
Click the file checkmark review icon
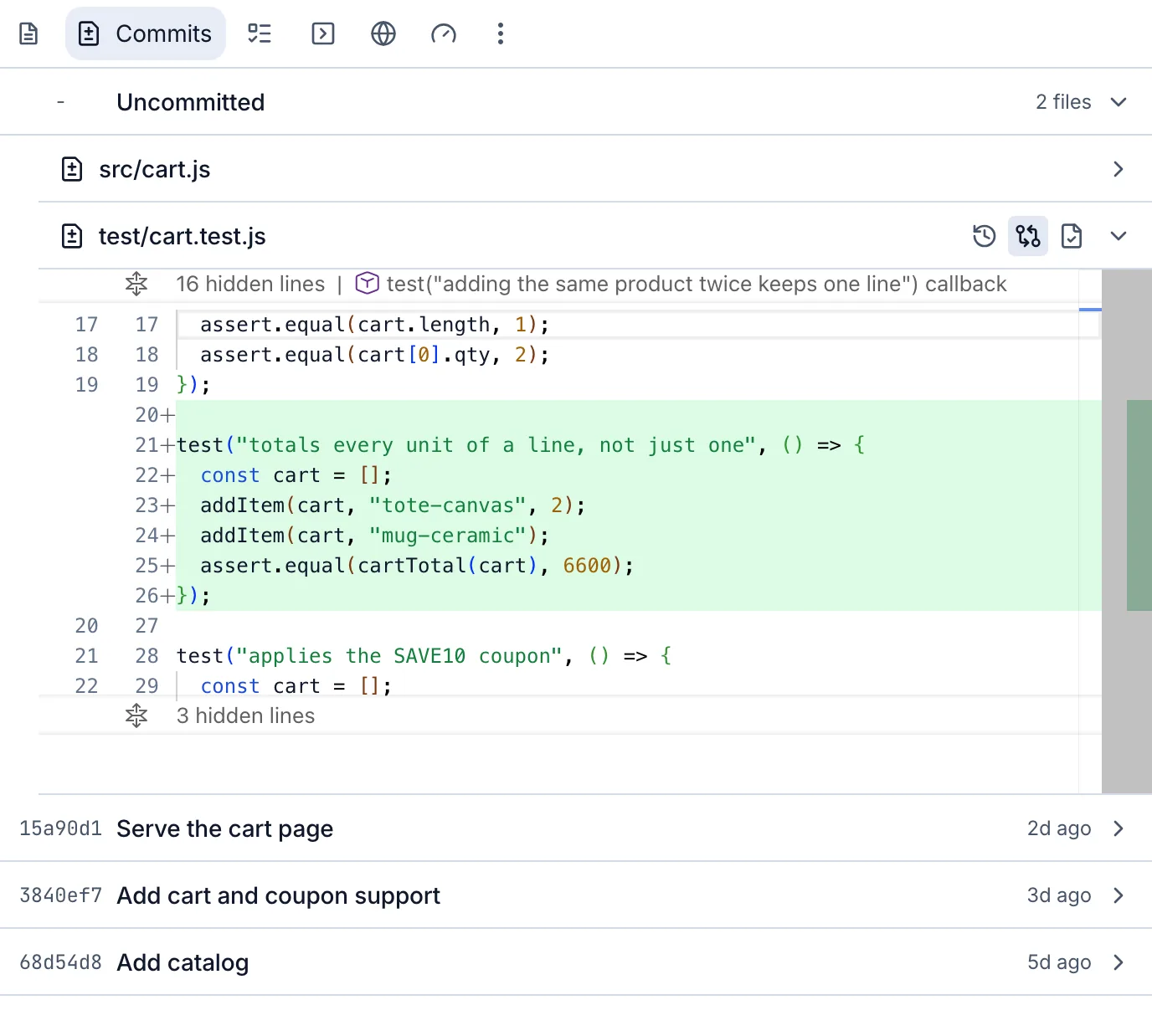(1072, 236)
